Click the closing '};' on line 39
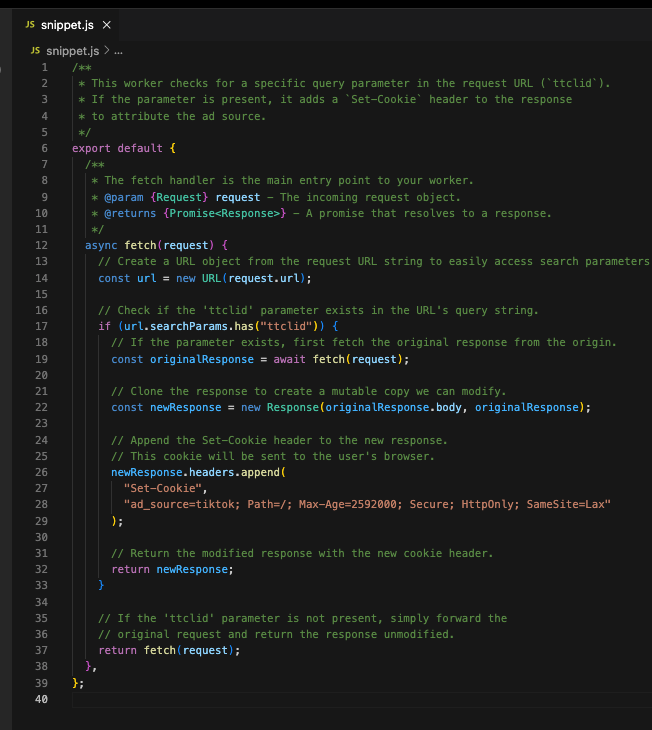The height and width of the screenshot is (730, 652). 78,683
